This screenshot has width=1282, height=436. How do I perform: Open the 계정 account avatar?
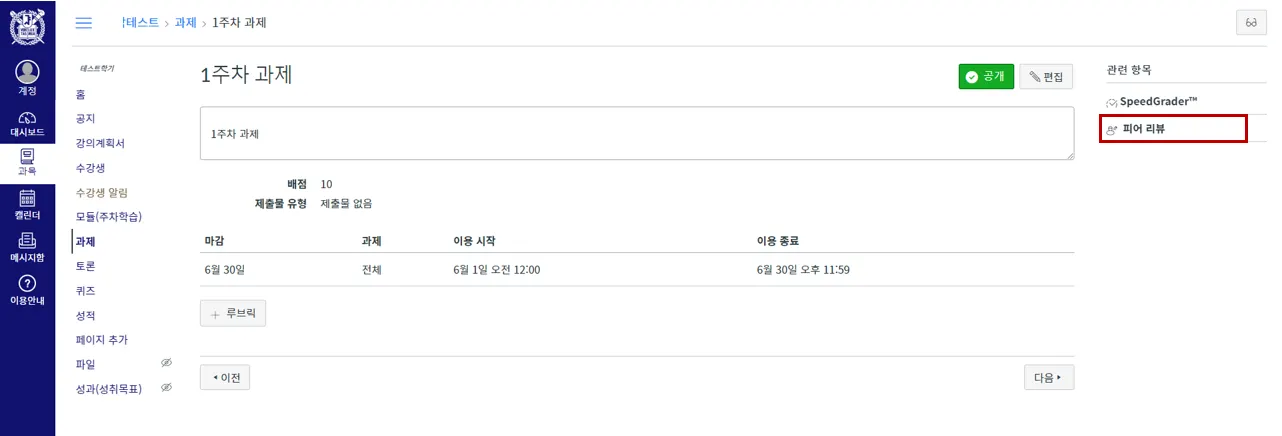pyautogui.click(x=27, y=73)
